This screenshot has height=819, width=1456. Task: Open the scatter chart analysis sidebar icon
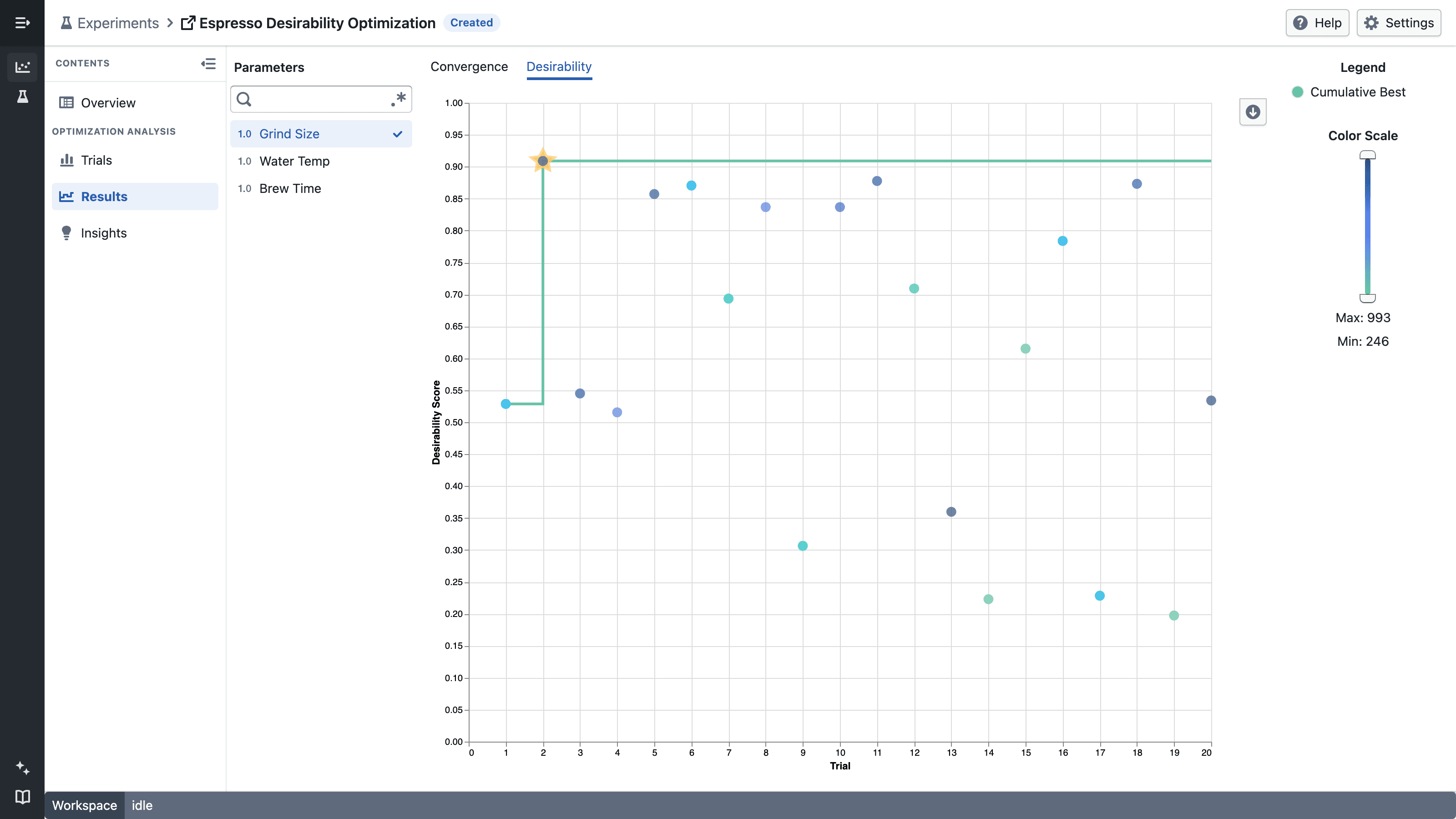pyautogui.click(x=22, y=67)
